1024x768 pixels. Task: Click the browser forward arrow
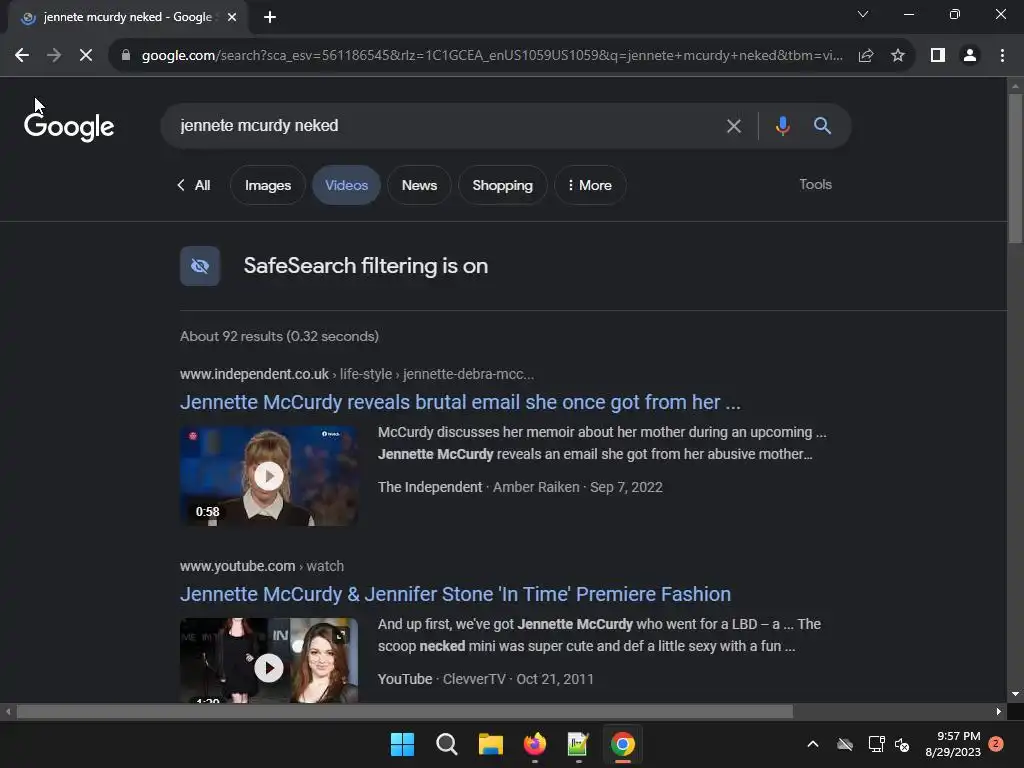pos(54,56)
